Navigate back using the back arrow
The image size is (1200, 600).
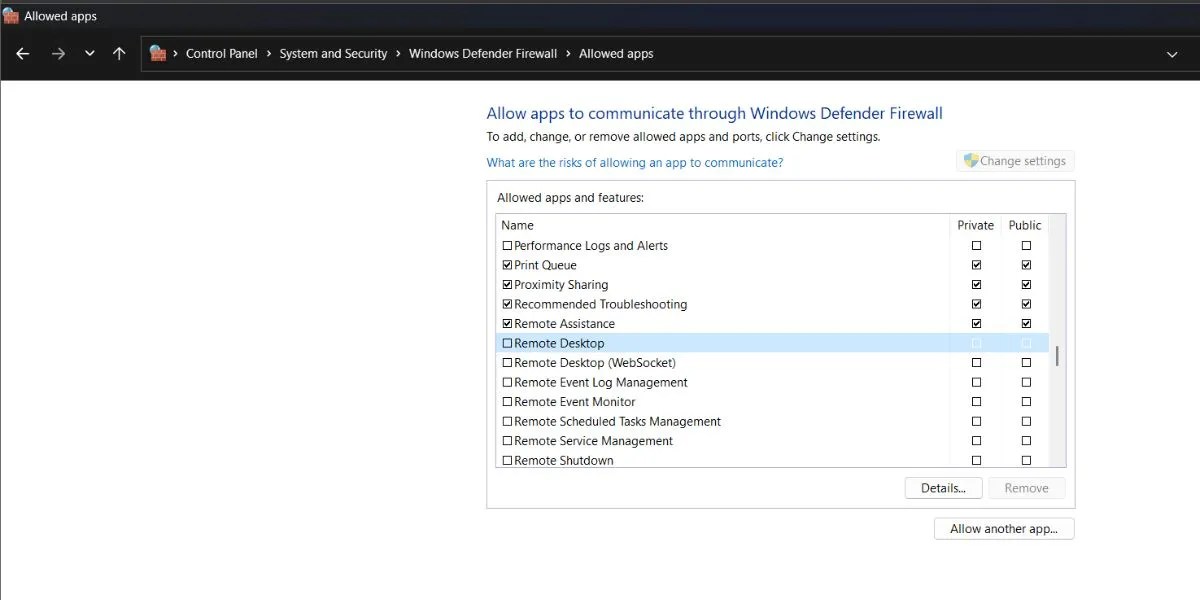(x=23, y=53)
